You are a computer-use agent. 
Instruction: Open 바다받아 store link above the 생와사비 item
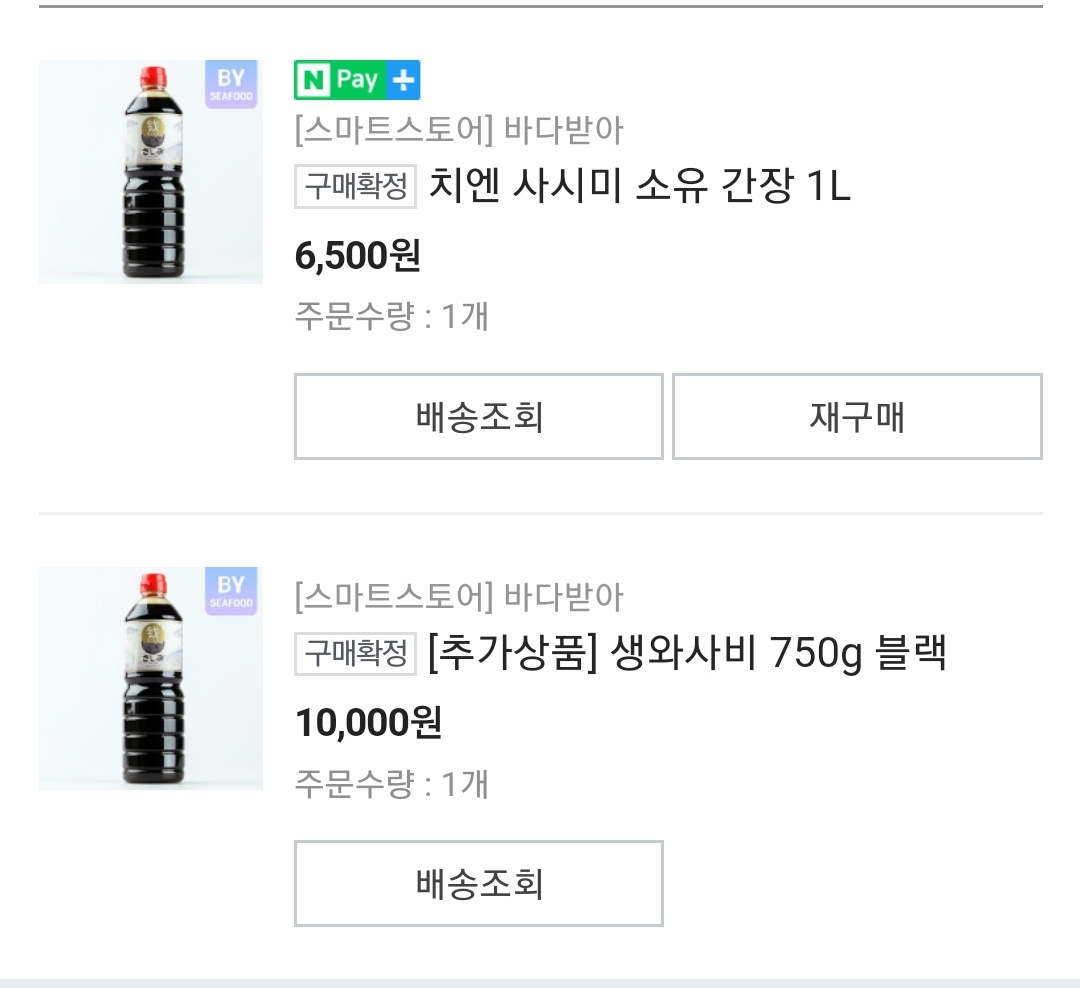pos(459,598)
